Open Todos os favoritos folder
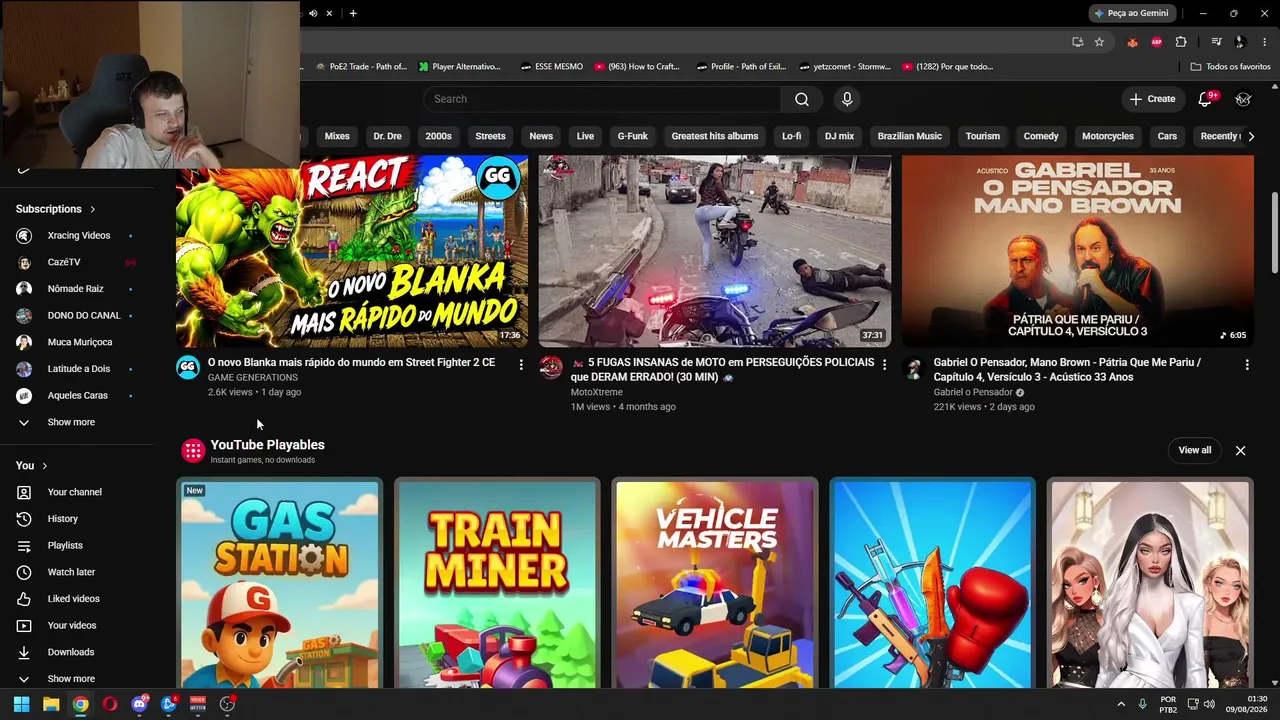1280x720 pixels. coord(1230,67)
